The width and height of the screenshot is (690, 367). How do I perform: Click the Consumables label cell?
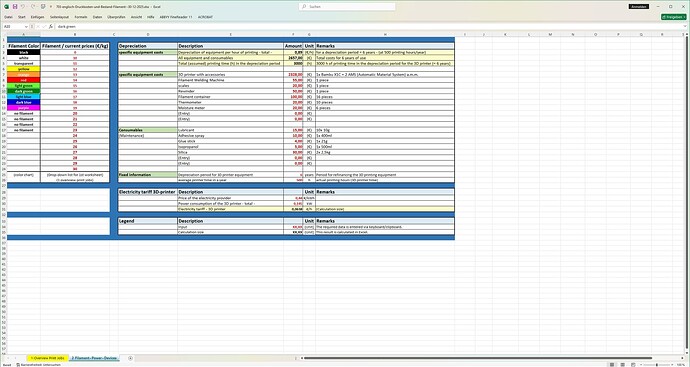148,130
